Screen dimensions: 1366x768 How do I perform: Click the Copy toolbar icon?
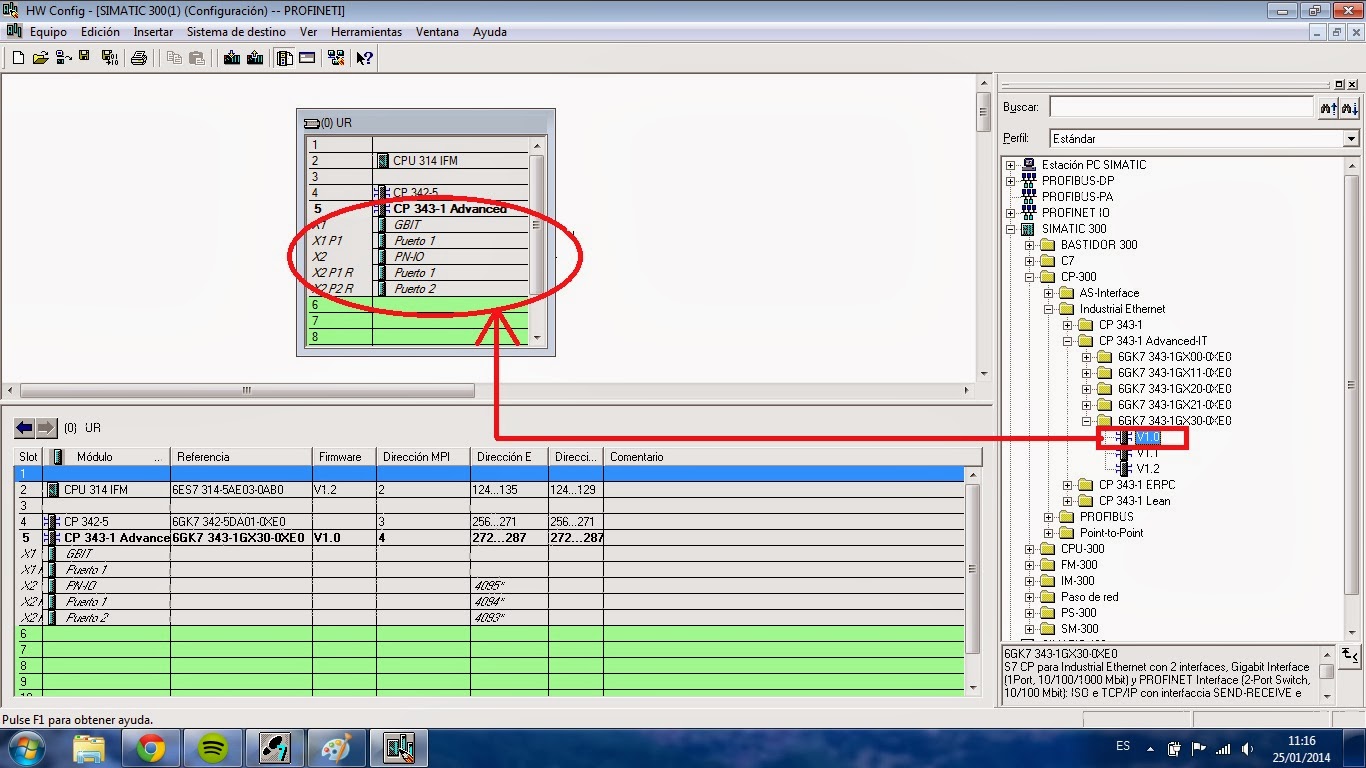tap(174, 58)
